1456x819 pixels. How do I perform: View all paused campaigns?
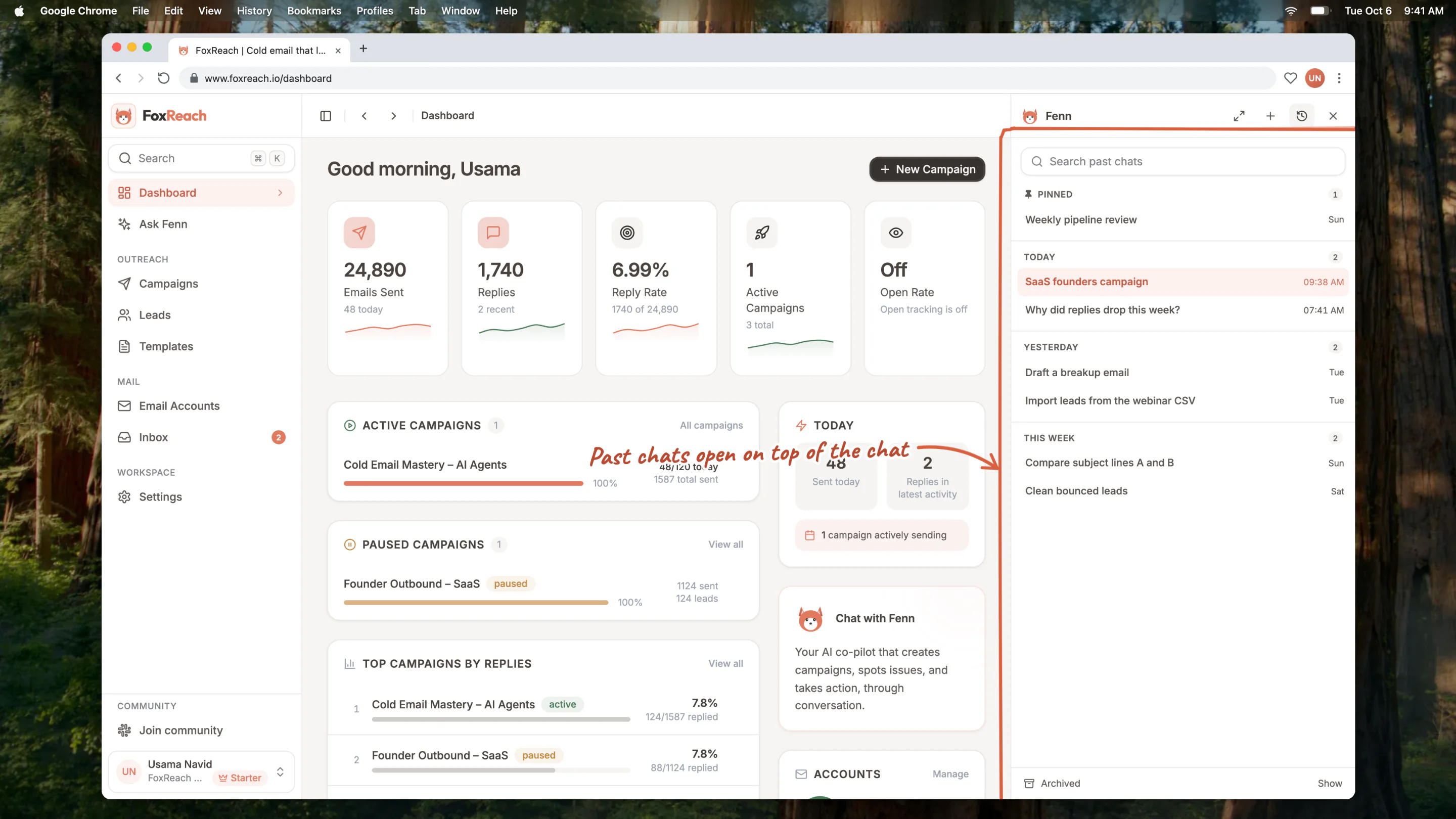pos(726,544)
